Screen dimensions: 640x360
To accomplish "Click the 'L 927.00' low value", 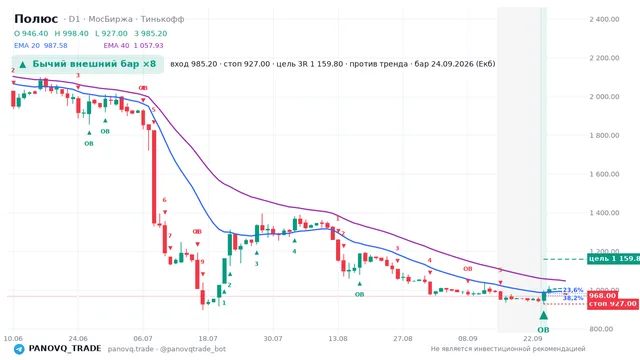I will tap(111, 33).
